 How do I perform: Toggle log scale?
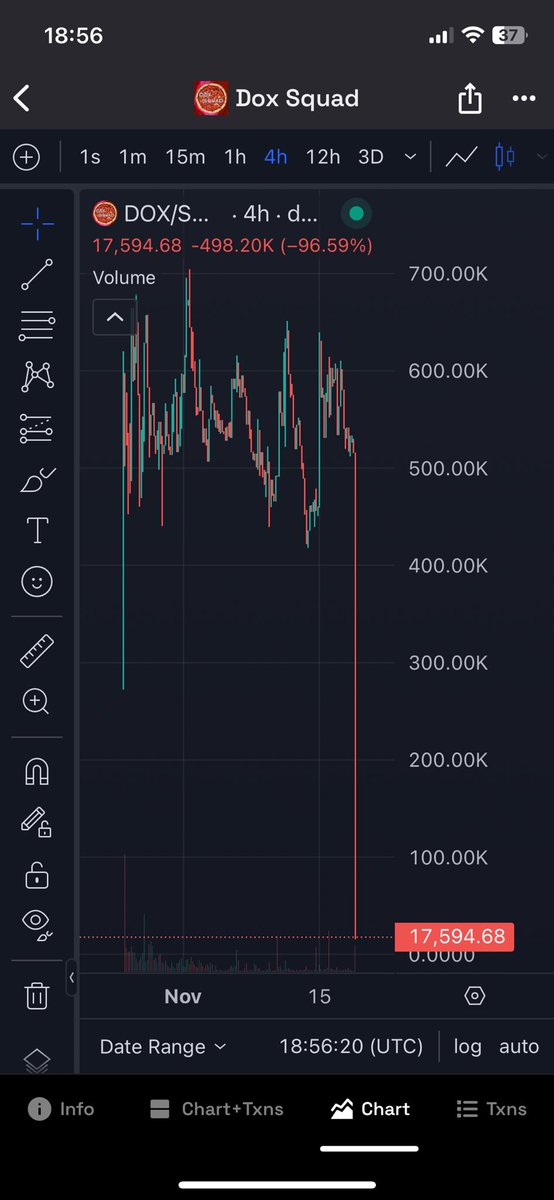pos(467,1047)
